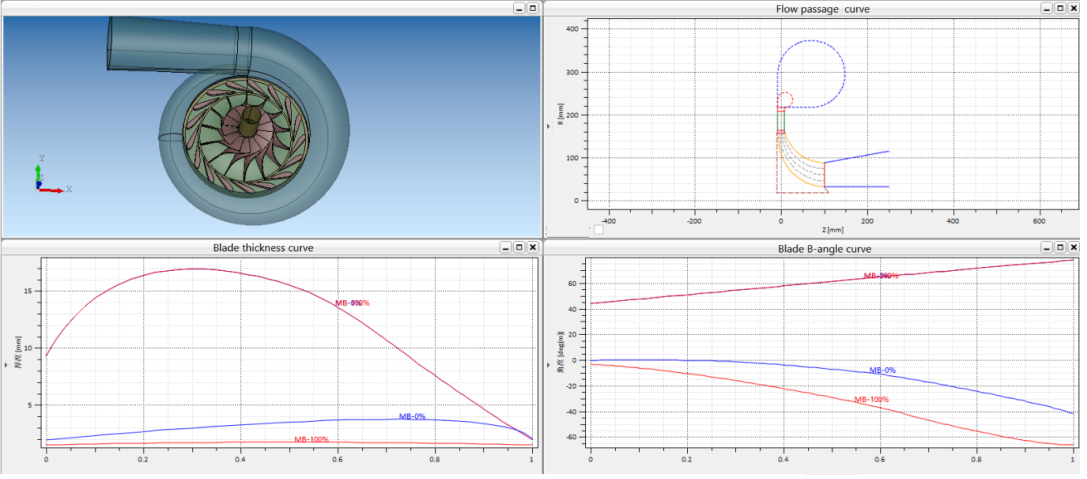Close the Blade B-angle curve panel
This screenshot has width=1087, height=479.
point(1074,247)
